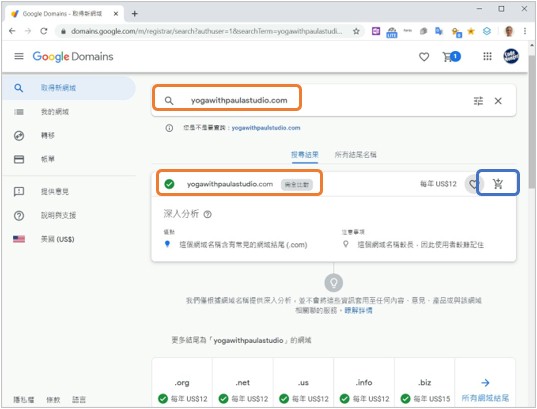Open a new browser tab
The image size is (537, 409).
(135, 14)
